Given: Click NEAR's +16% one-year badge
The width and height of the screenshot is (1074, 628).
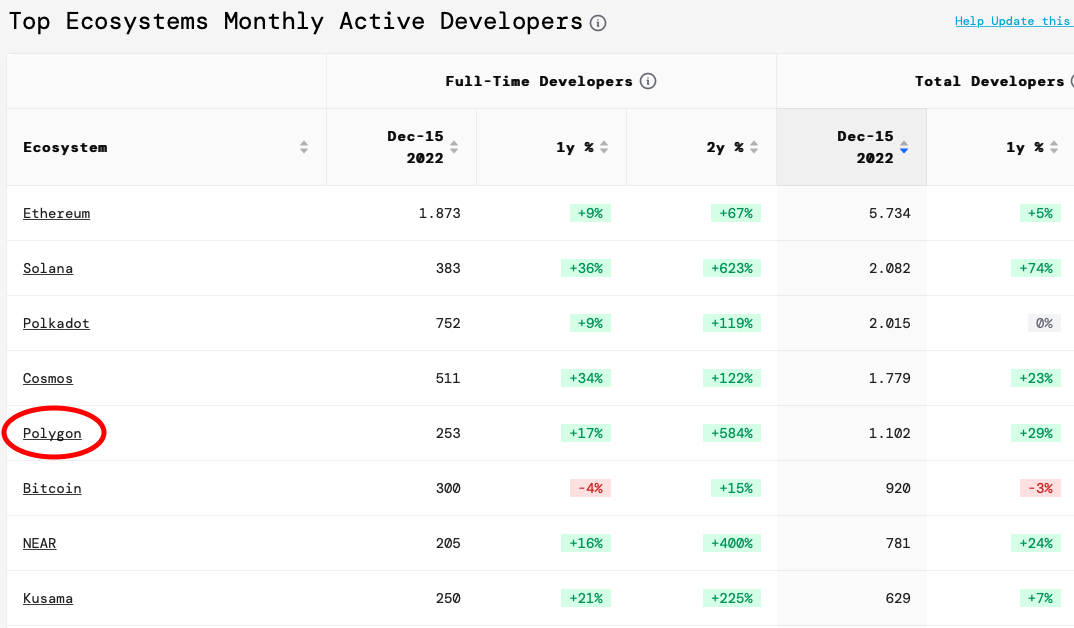Looking at the screenshot, I should coord(586,544).
